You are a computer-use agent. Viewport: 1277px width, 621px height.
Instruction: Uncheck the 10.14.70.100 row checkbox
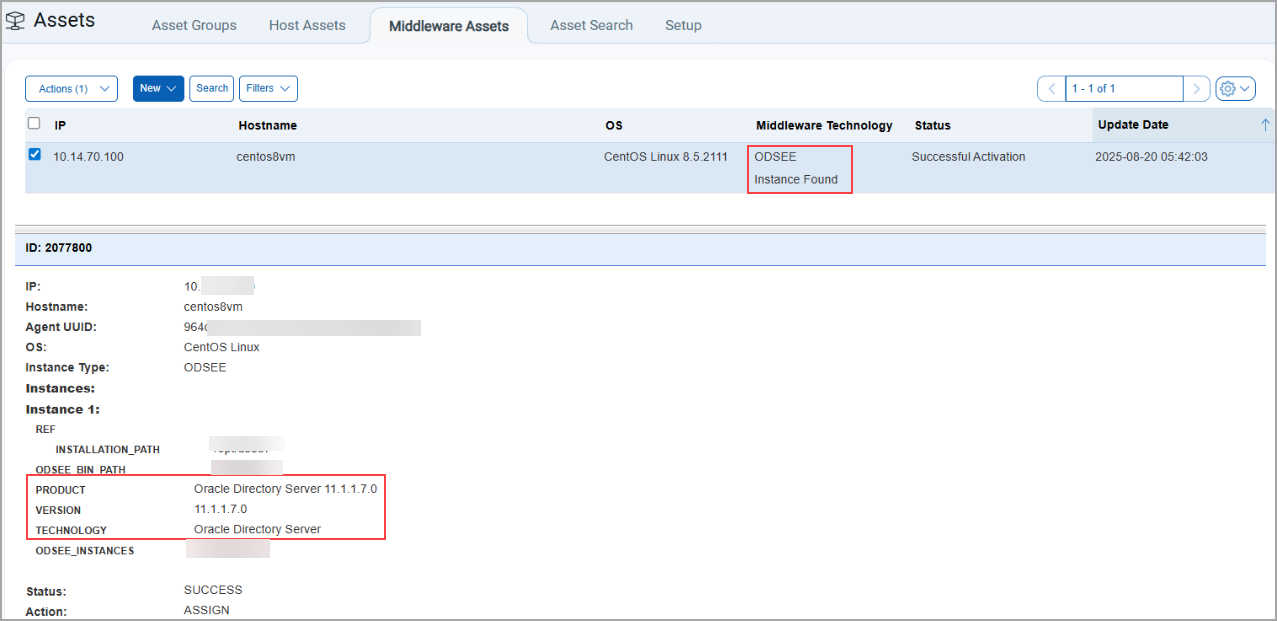pos(35,155)
